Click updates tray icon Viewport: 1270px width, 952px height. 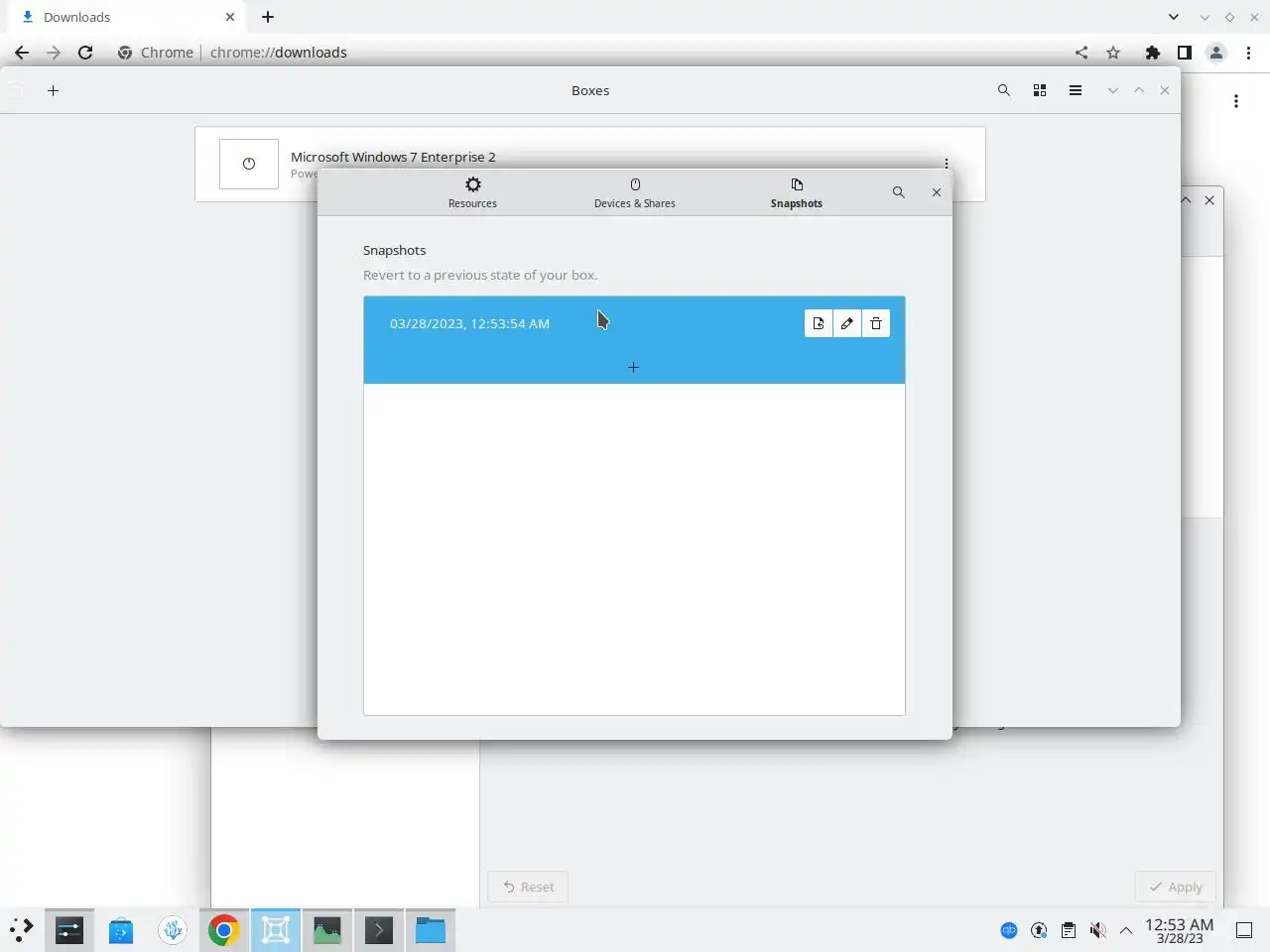click(1039, 930)
